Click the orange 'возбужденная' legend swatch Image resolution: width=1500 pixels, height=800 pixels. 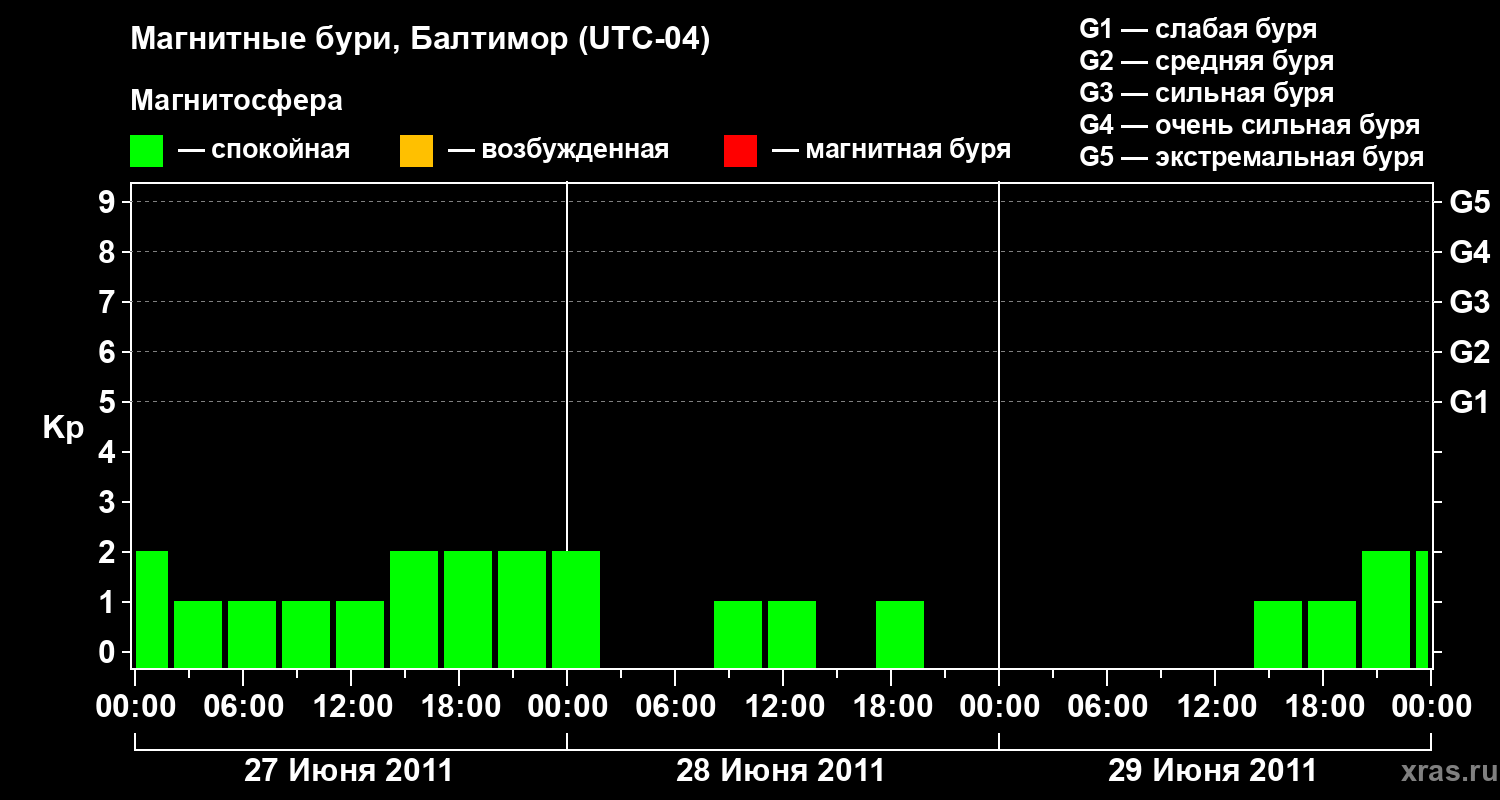pyautogui.click(x=416, y=151)
